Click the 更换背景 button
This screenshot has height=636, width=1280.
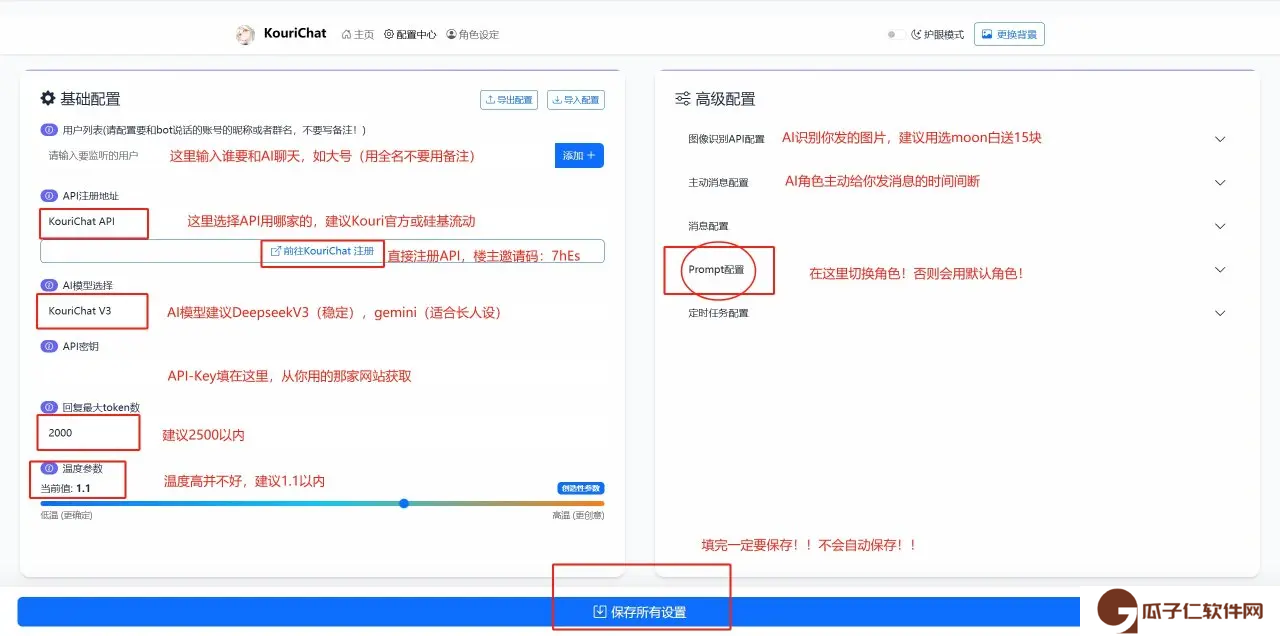click(x=1009, y=34)
